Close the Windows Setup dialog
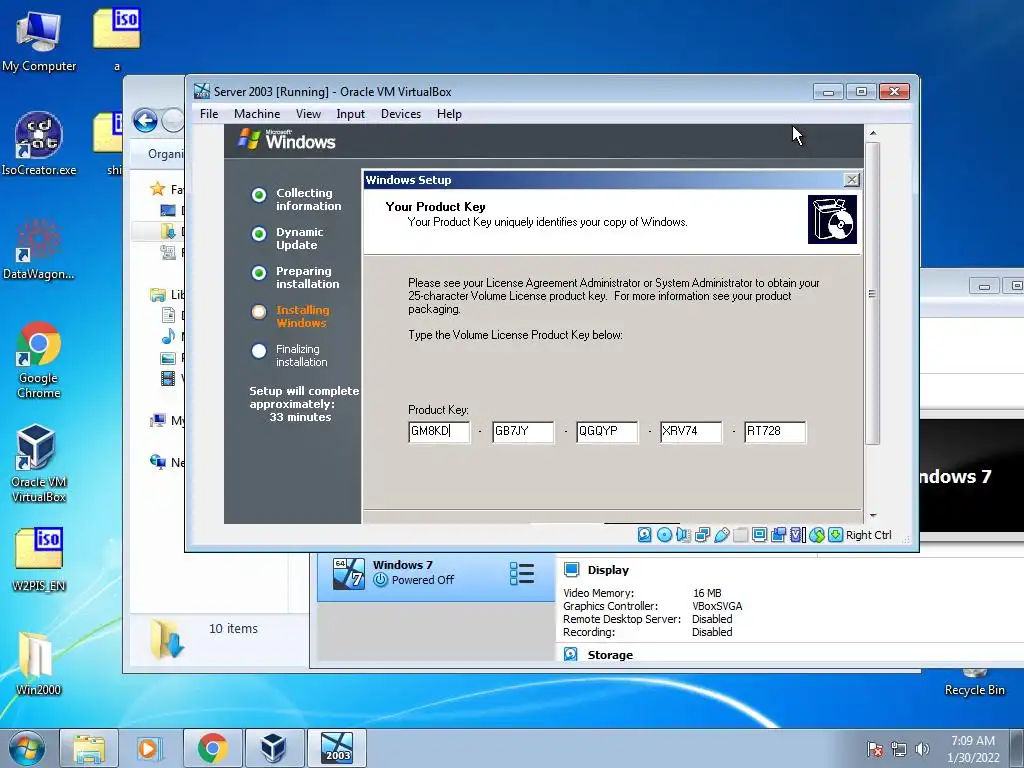Screen dimensions: 1024x768 852,180
